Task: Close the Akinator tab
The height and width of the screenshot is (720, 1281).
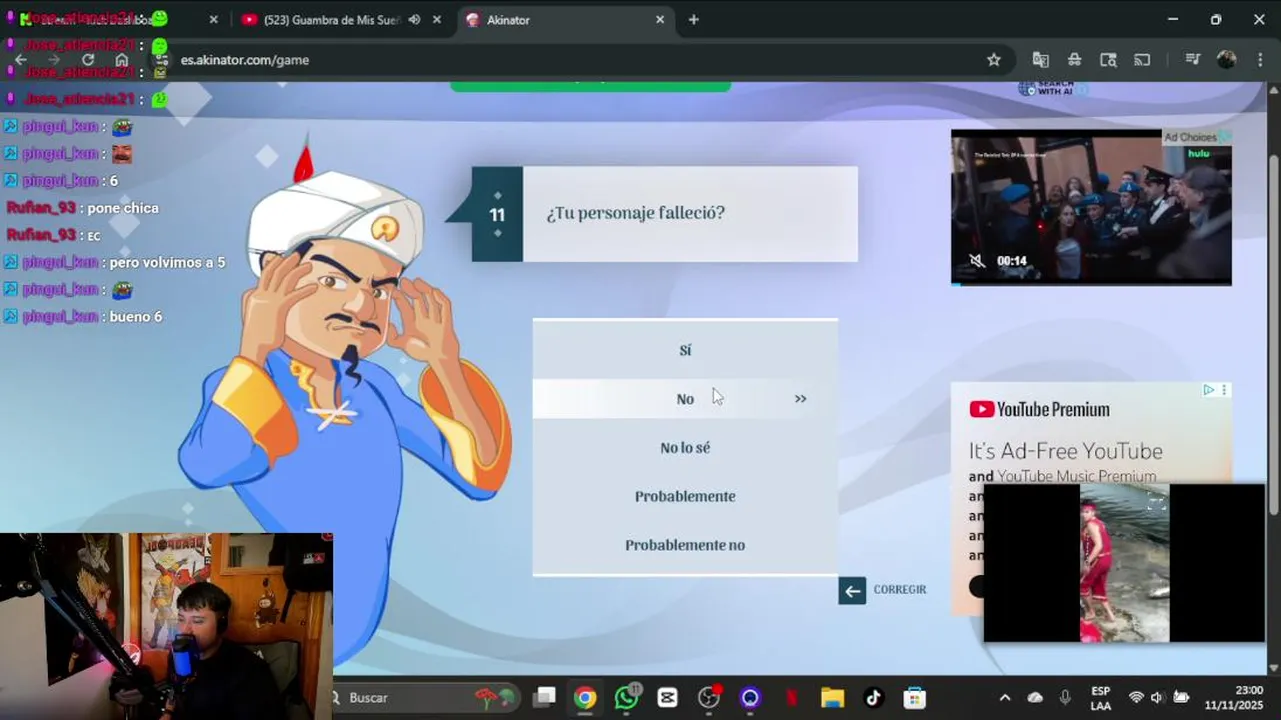Action: [x=660, y=20]
